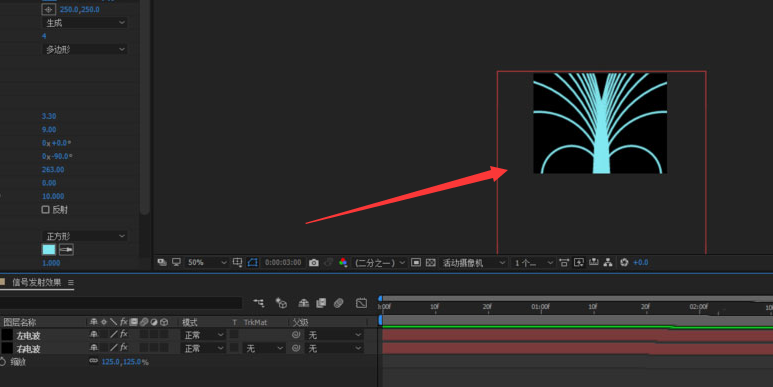Select the 信号发射效果 composition tab
This screenshot has width=773, height=387.
coord(36,282)
